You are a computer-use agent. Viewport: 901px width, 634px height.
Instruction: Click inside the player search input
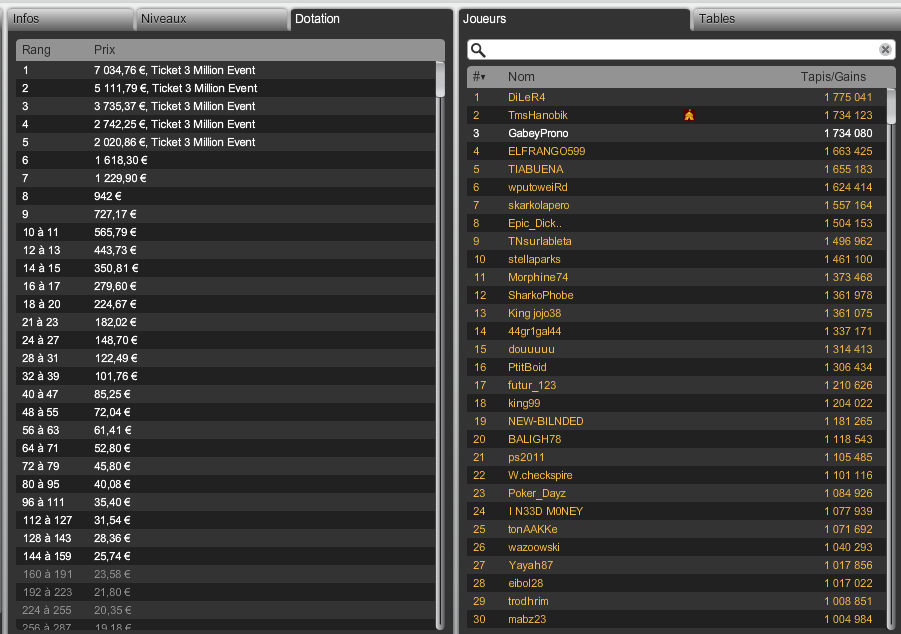682,51
